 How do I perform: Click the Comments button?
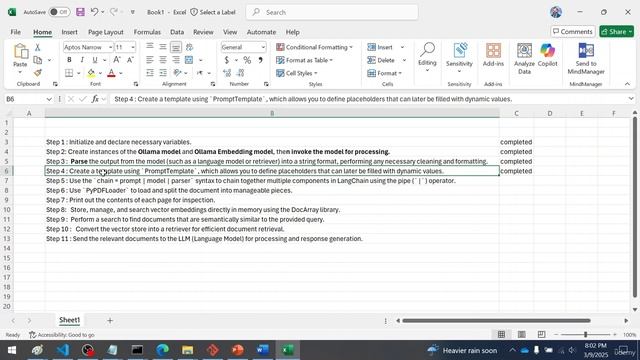click(573, 31)
